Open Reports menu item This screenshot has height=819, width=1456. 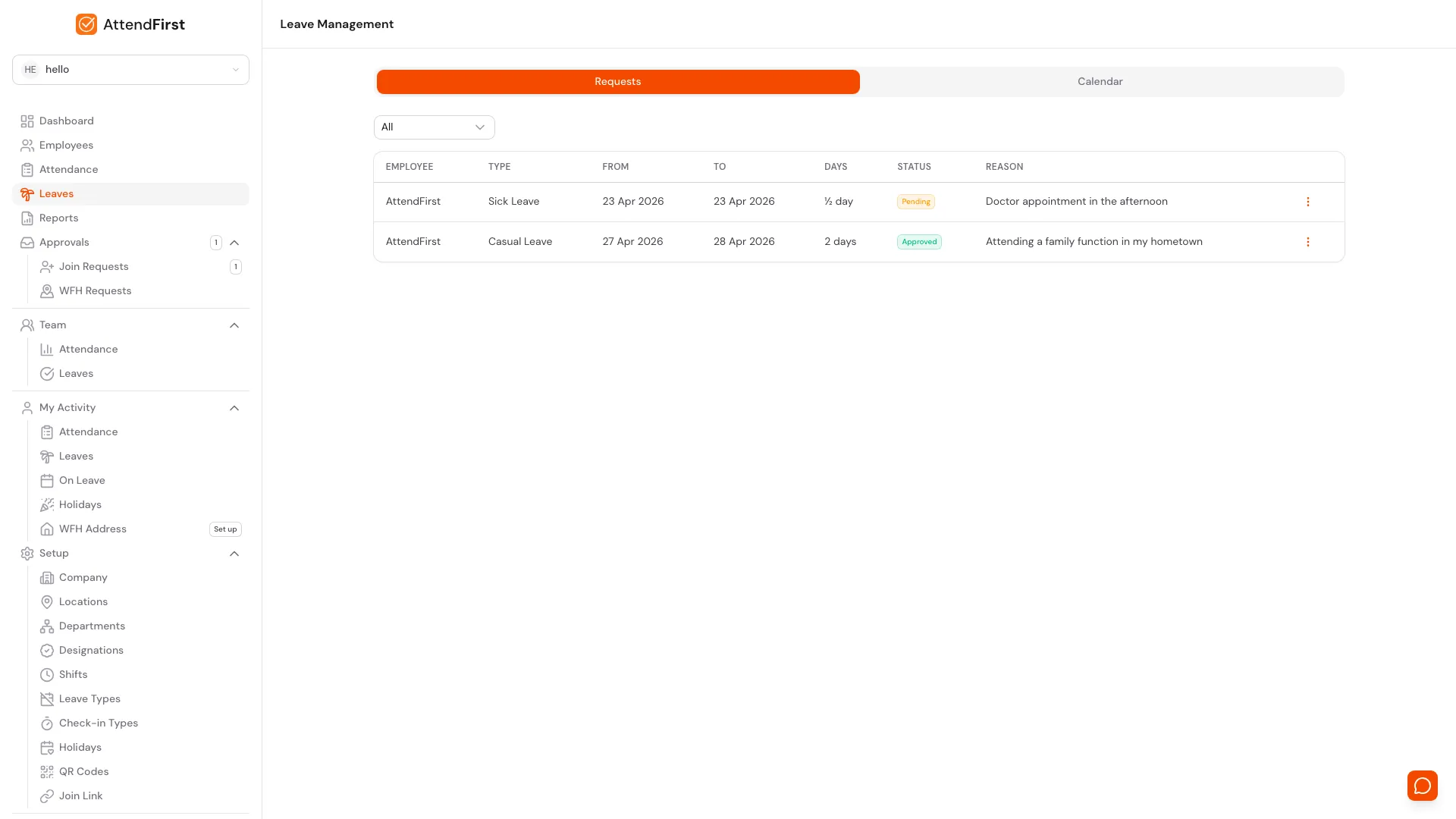130,218
